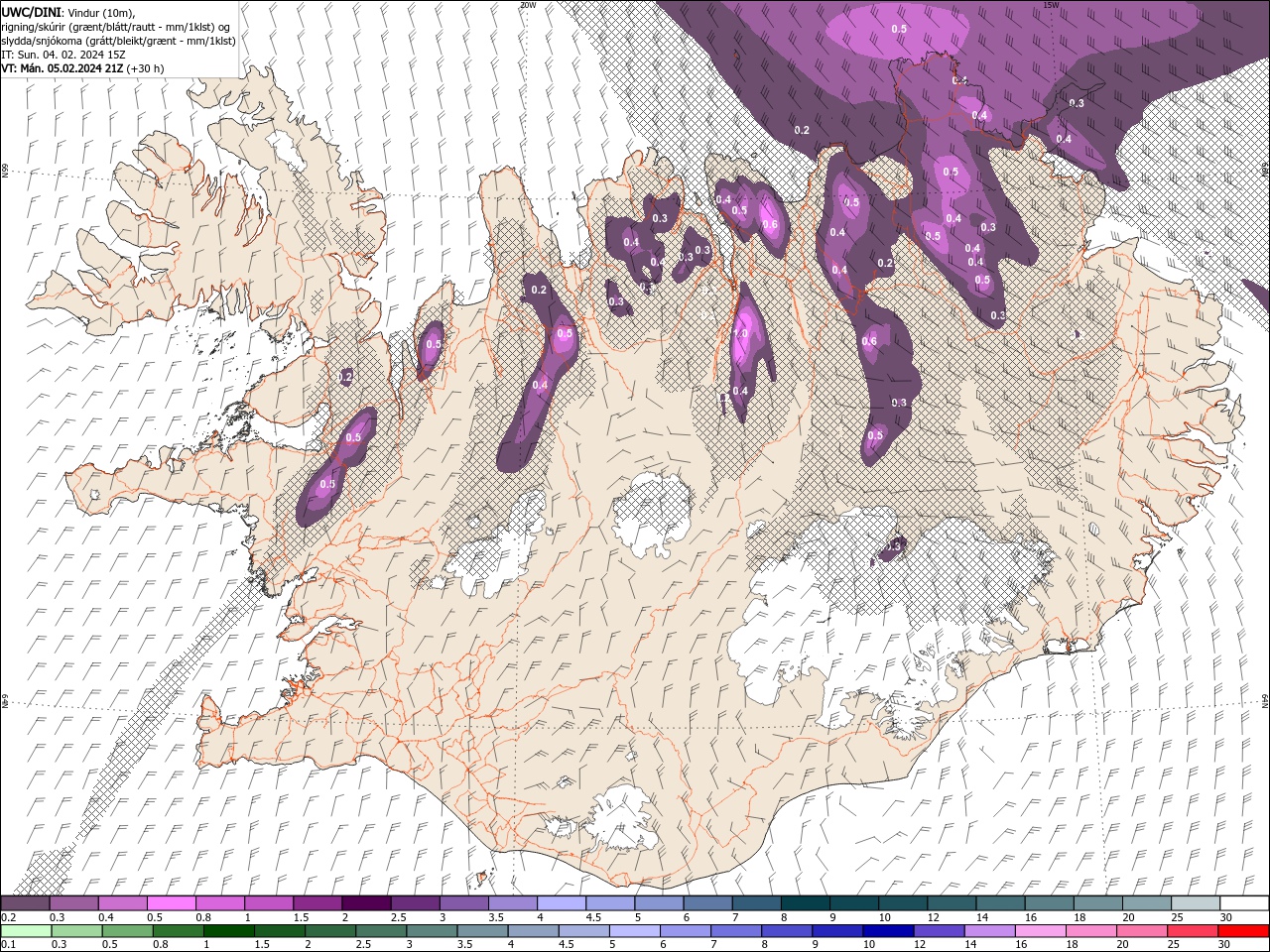Screen dimensions: 1270x952
Task: Click the red-pink swatch between 25 and 30, lower row
Action: (1192, 931)
